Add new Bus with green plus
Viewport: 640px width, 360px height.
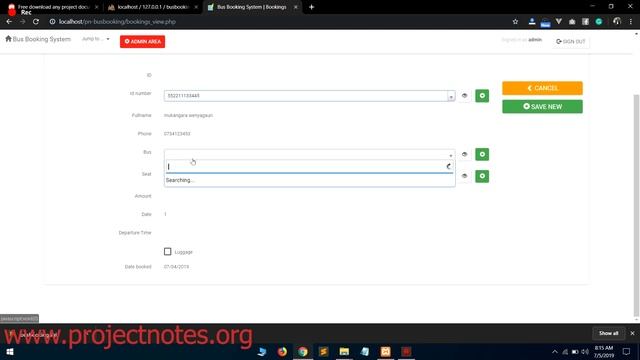tap(482, 154)
